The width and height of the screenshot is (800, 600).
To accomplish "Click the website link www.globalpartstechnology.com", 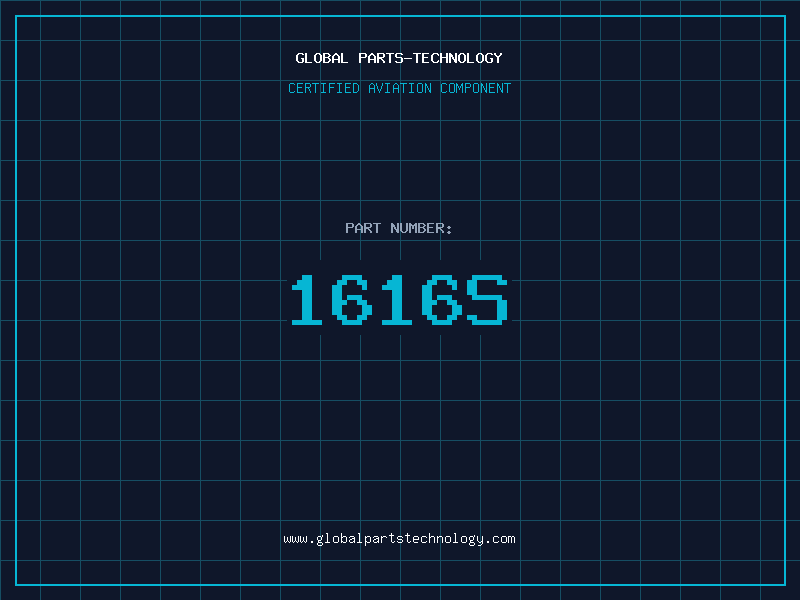I will coord(399,539).
